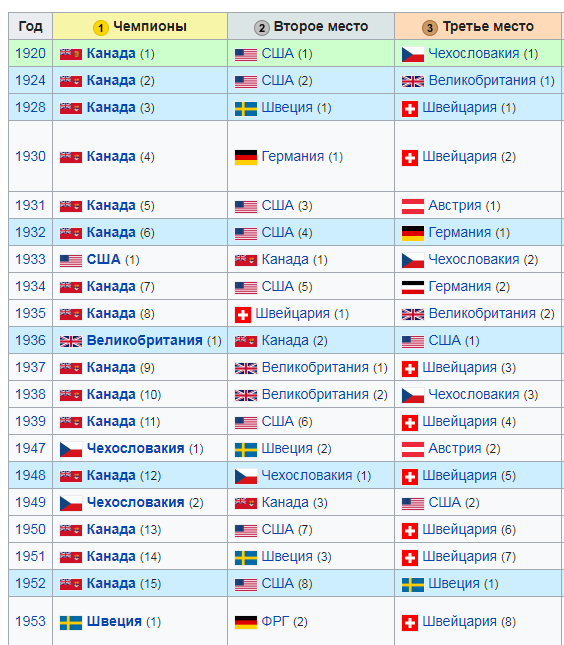Open the США link in 1939 second place

tap(278, 421)
